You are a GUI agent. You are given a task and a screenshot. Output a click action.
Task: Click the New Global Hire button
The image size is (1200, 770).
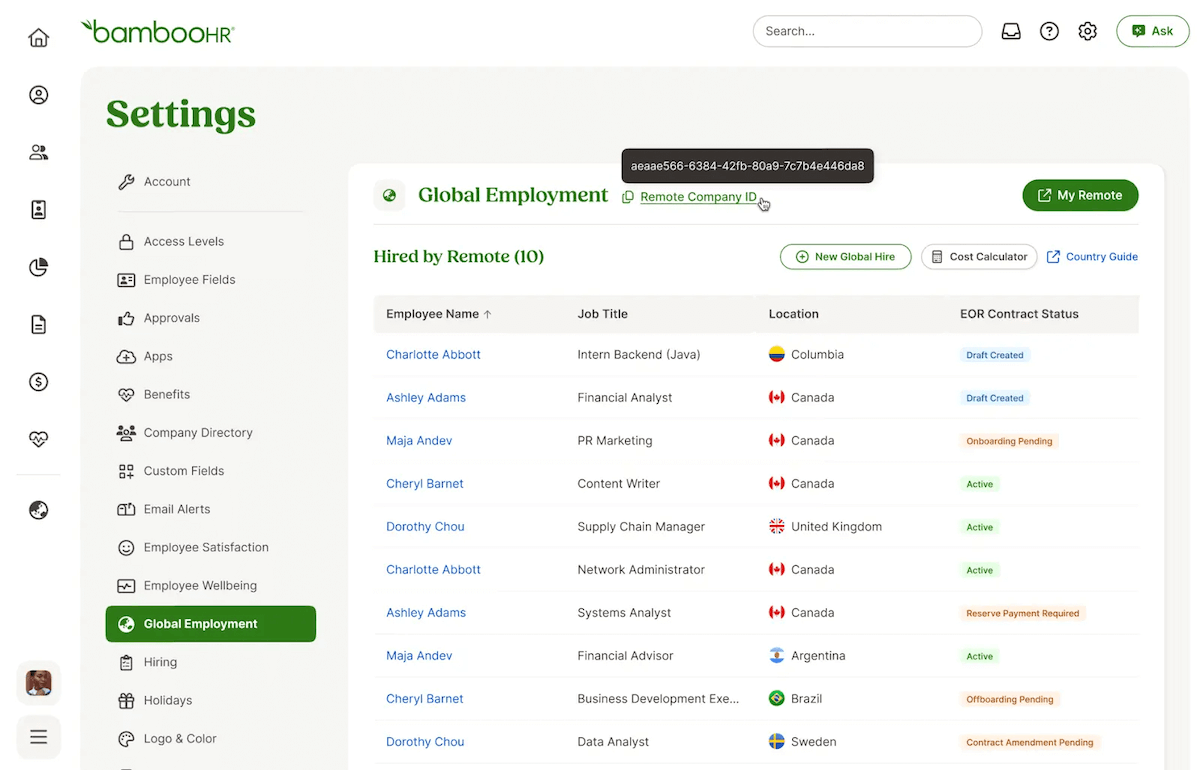click(x=845, y=256)
